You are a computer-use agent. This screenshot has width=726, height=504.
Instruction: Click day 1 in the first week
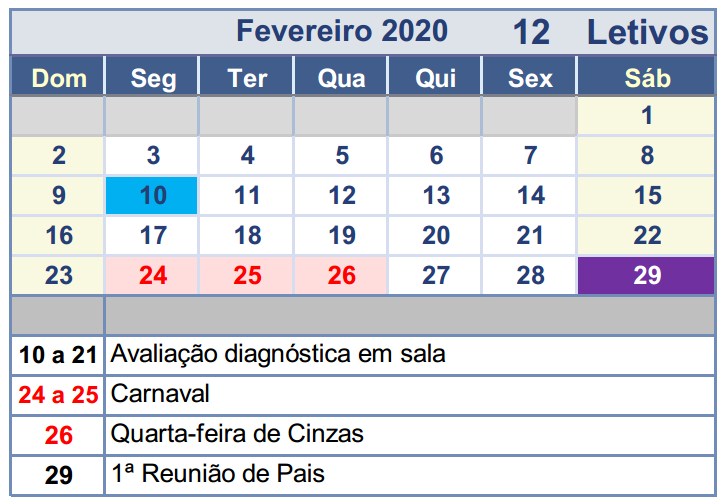[x=647, y=115]
